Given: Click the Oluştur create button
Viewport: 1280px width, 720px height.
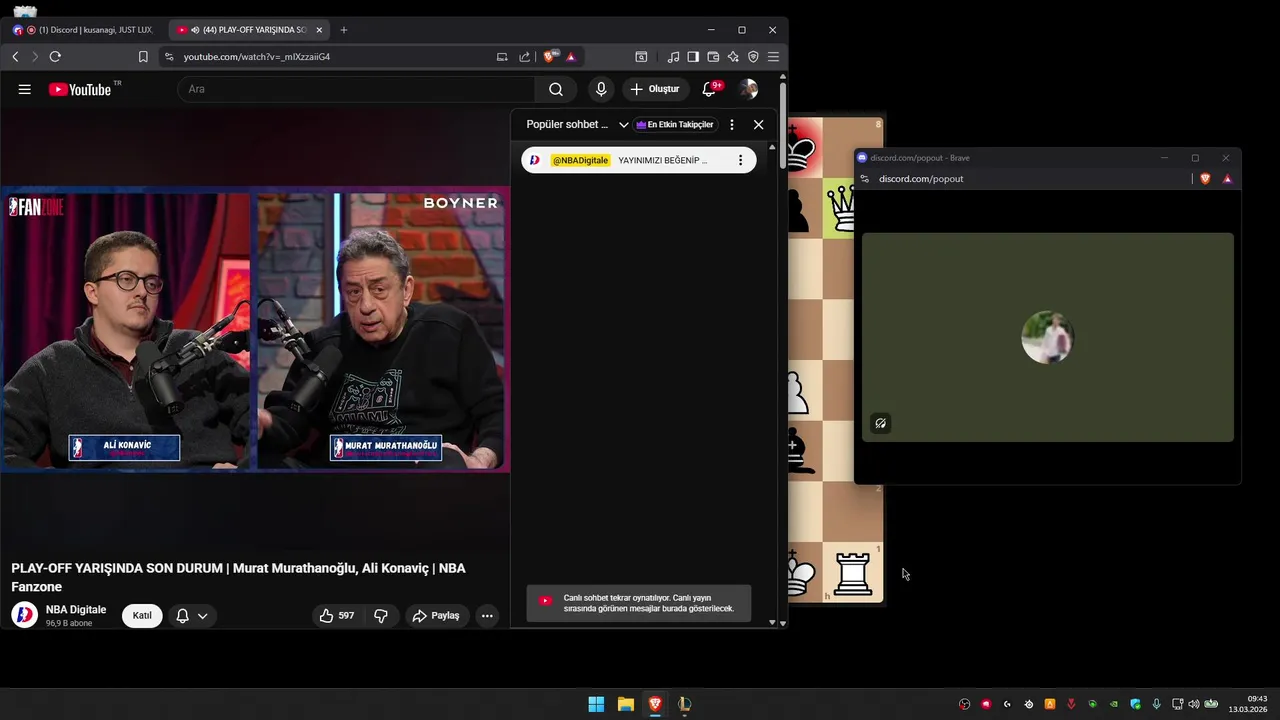Looking at the screenshot, I should tap(655, 89).
